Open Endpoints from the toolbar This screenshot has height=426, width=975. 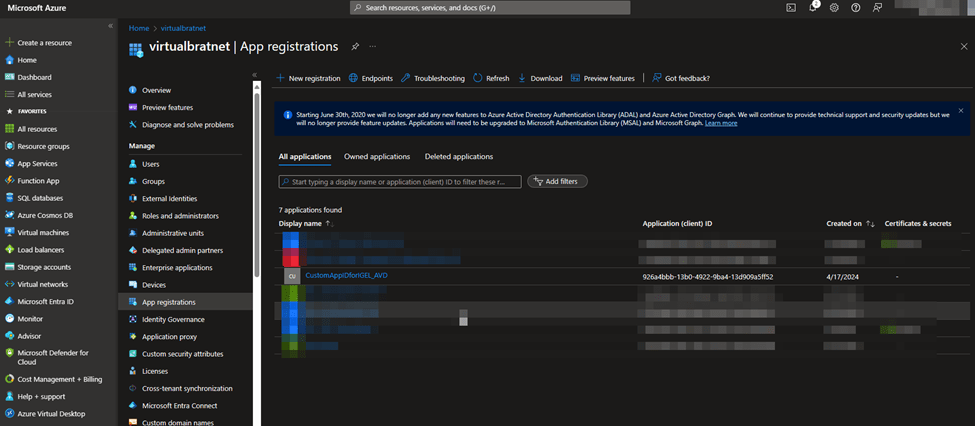(371, 78)
